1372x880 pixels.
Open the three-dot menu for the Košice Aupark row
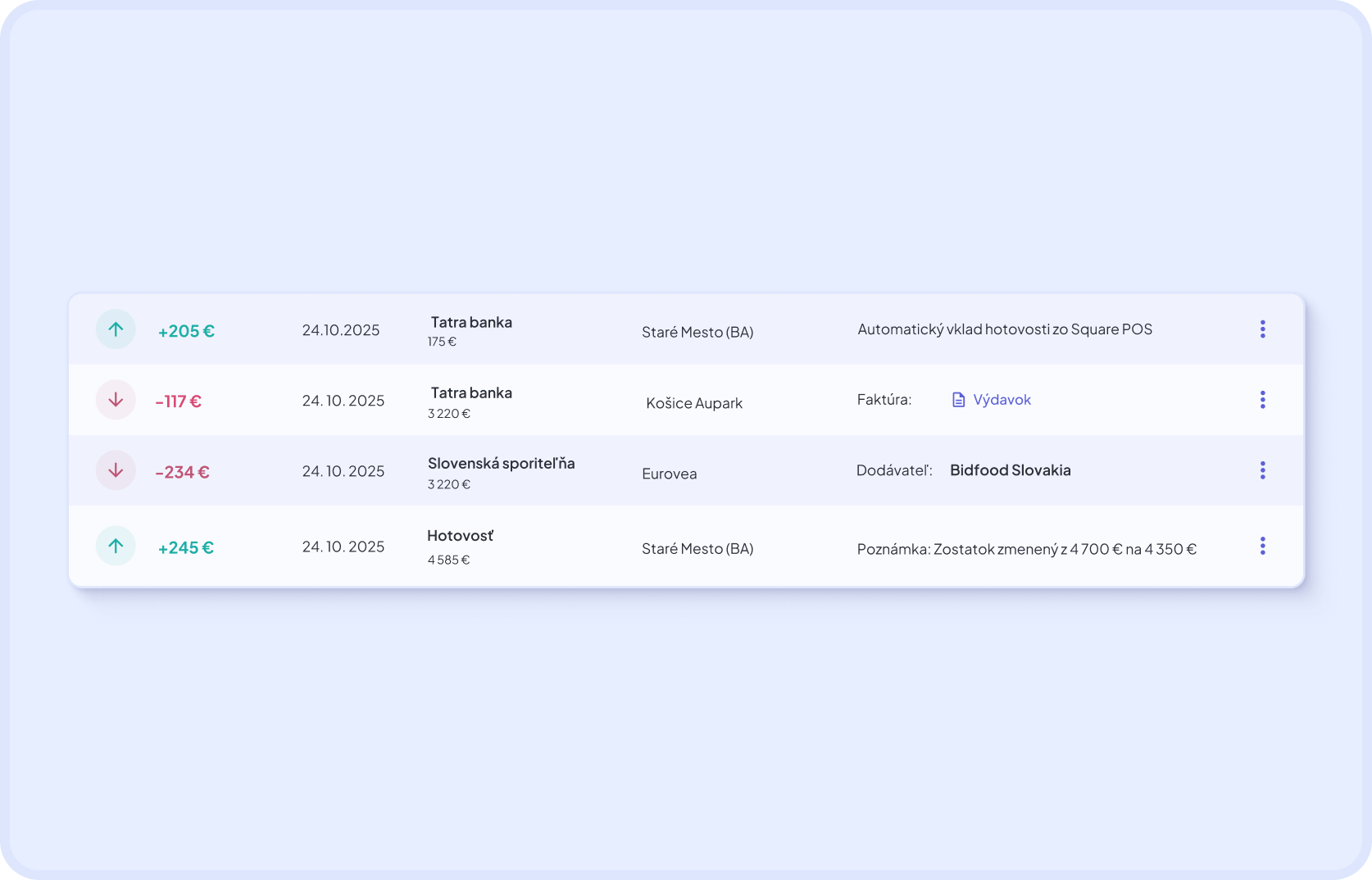coord(1262,400)
